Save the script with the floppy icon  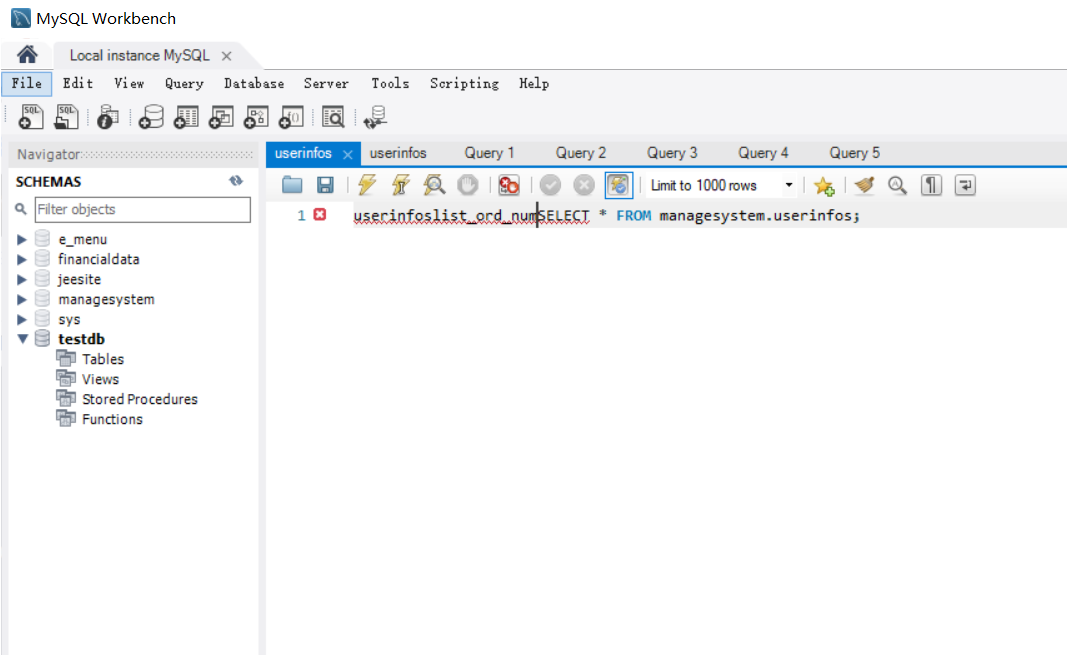(325, 185)
